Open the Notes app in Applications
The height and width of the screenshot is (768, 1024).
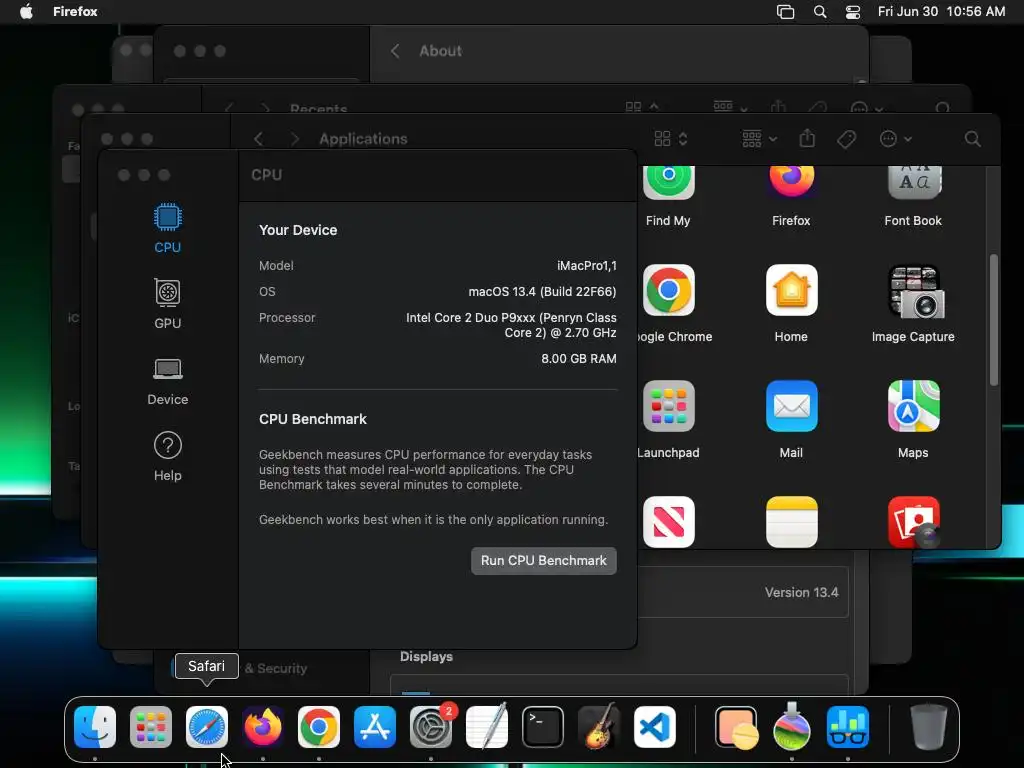[791, 522]
